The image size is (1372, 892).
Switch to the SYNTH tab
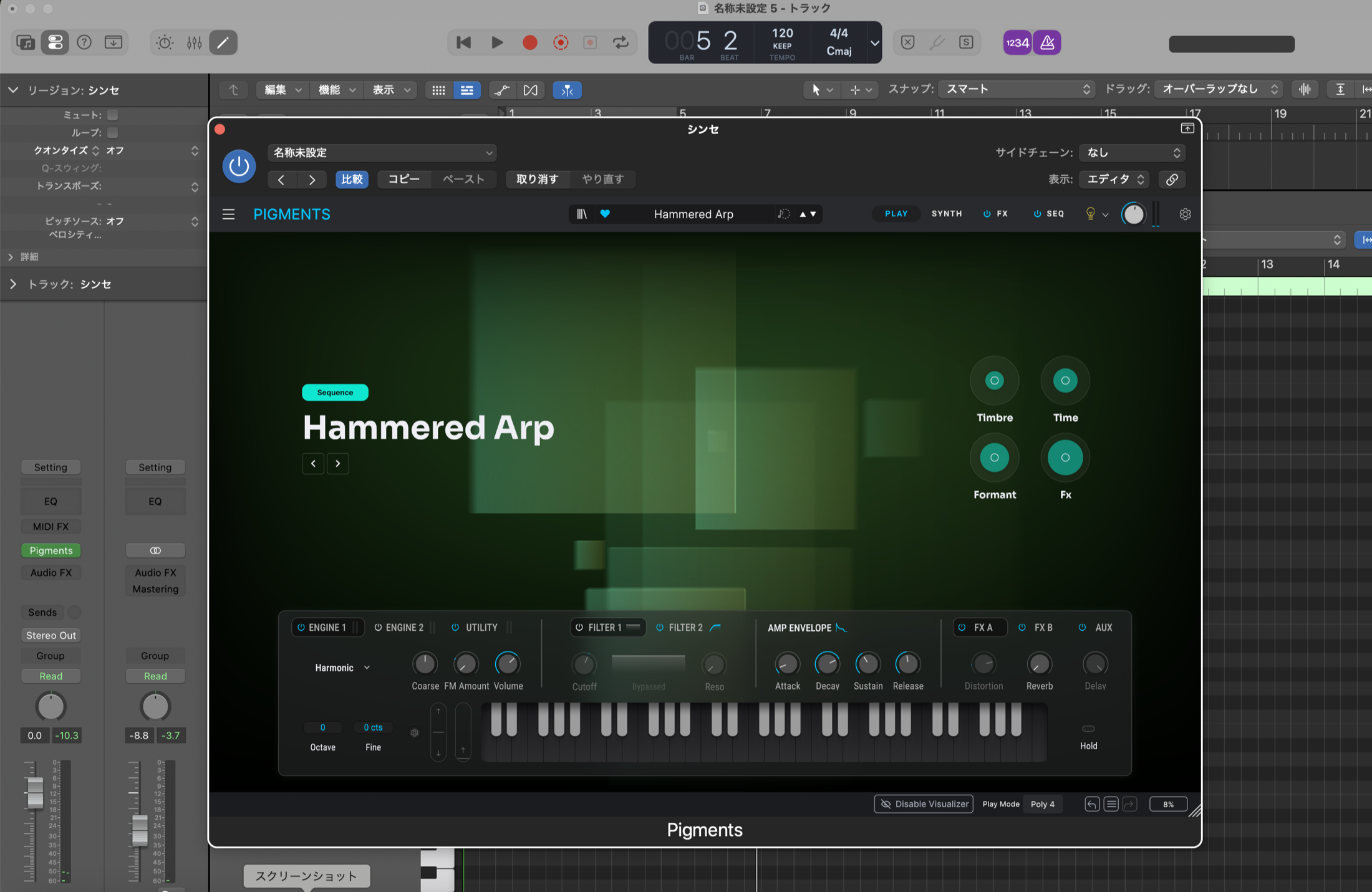(947, 214)
